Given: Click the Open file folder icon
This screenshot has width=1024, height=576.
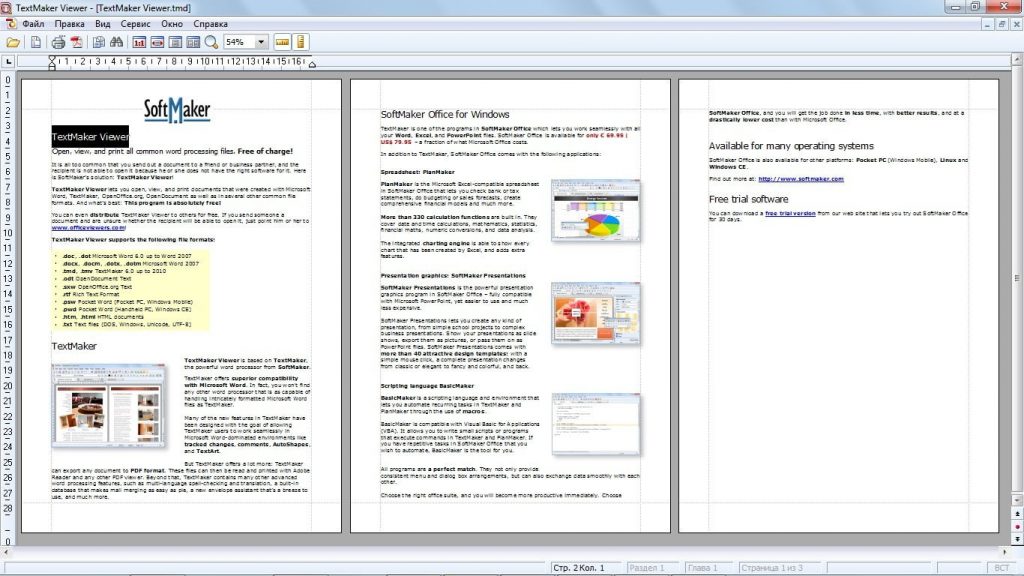Looking at the screenshot, I should click(x=13, y=42).
